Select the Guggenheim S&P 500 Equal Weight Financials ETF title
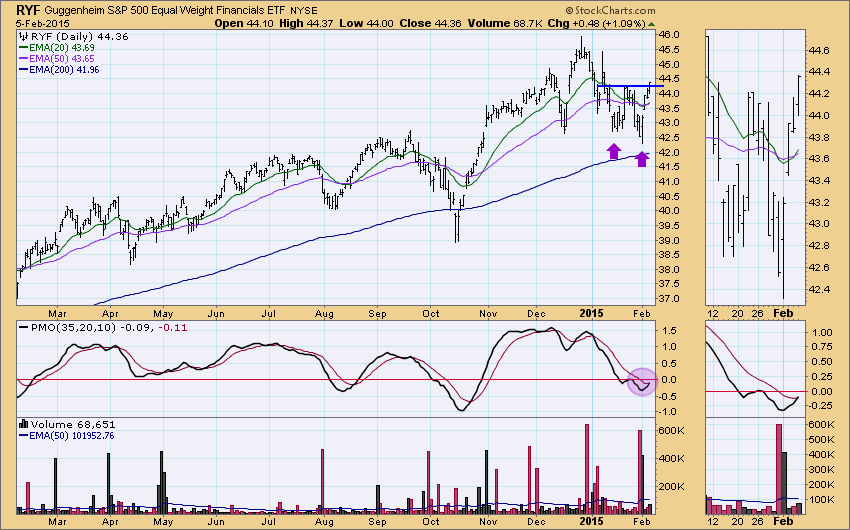Viewport: 850px width, 530px height. 165,10
